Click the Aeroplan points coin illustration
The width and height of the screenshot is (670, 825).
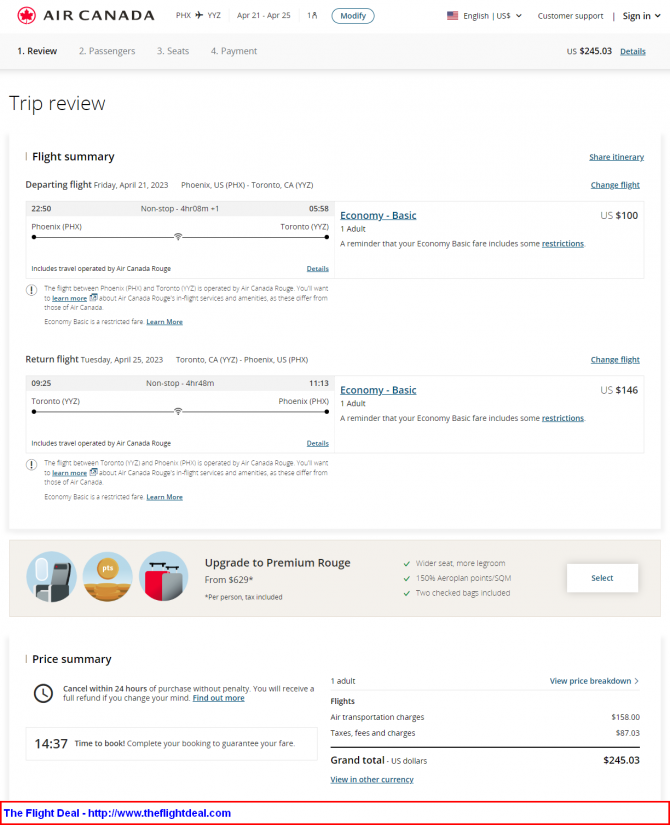[x=107, y=577]
